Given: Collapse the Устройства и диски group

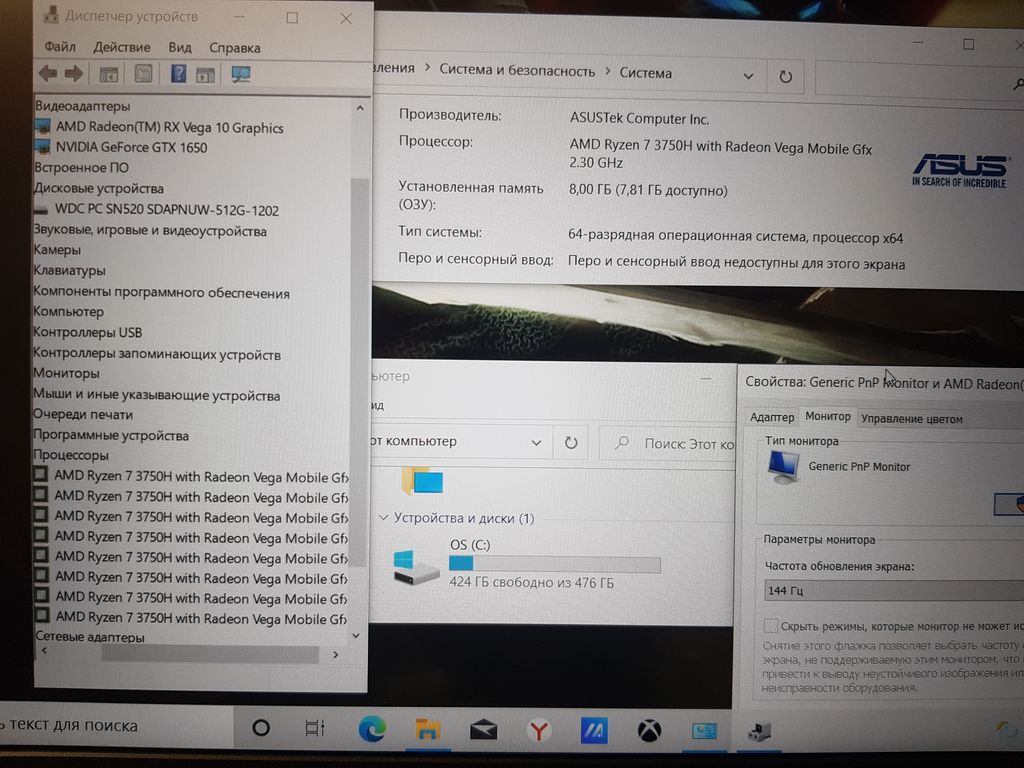Looking at the screenshot, I should click(383, 517).
